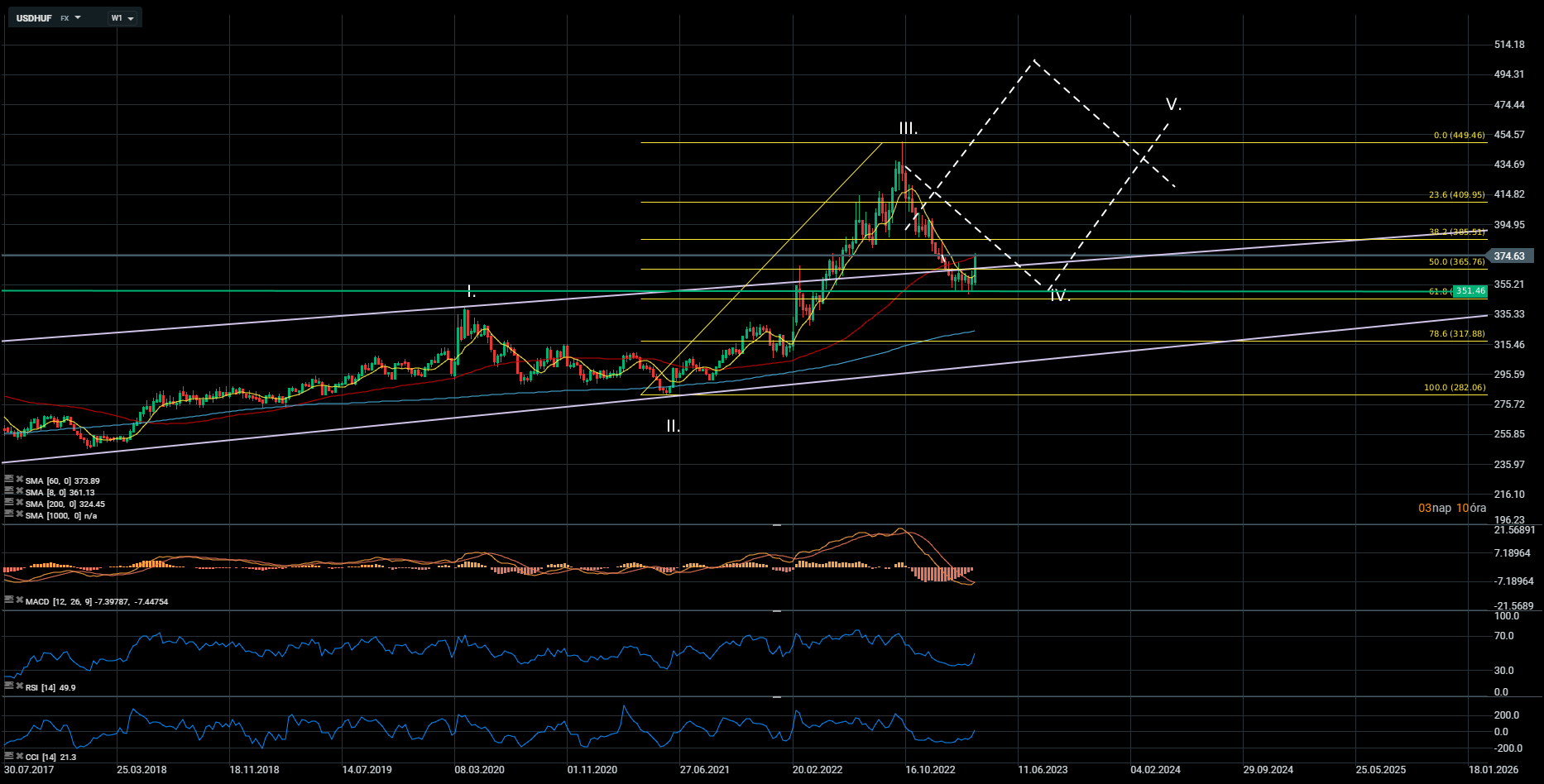Click the 08.03.2020 date on time axis
This screenshot has width=1544, height=784.
click(479, 770)
